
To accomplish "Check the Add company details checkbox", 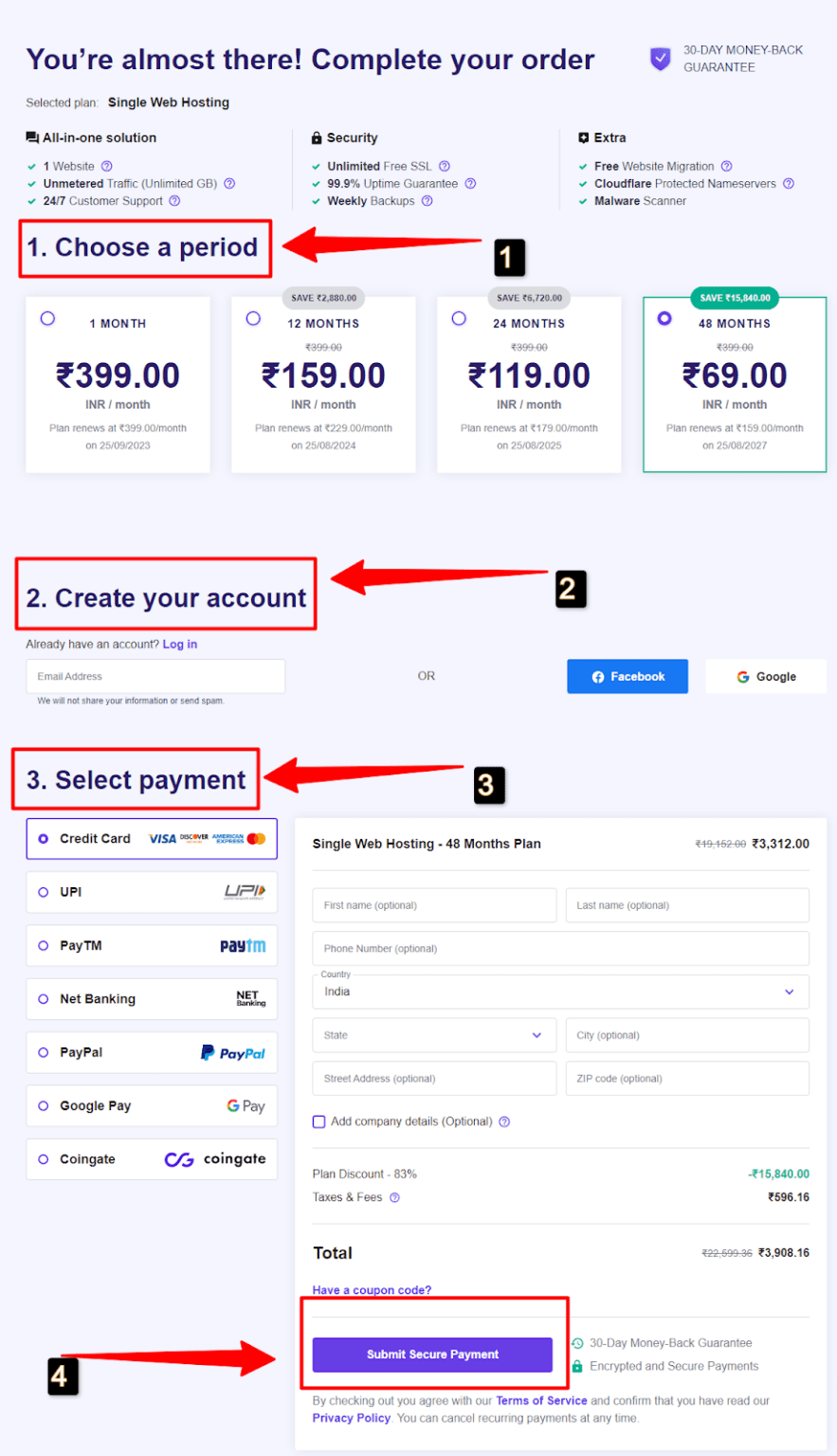I will tap(318, 1121).
